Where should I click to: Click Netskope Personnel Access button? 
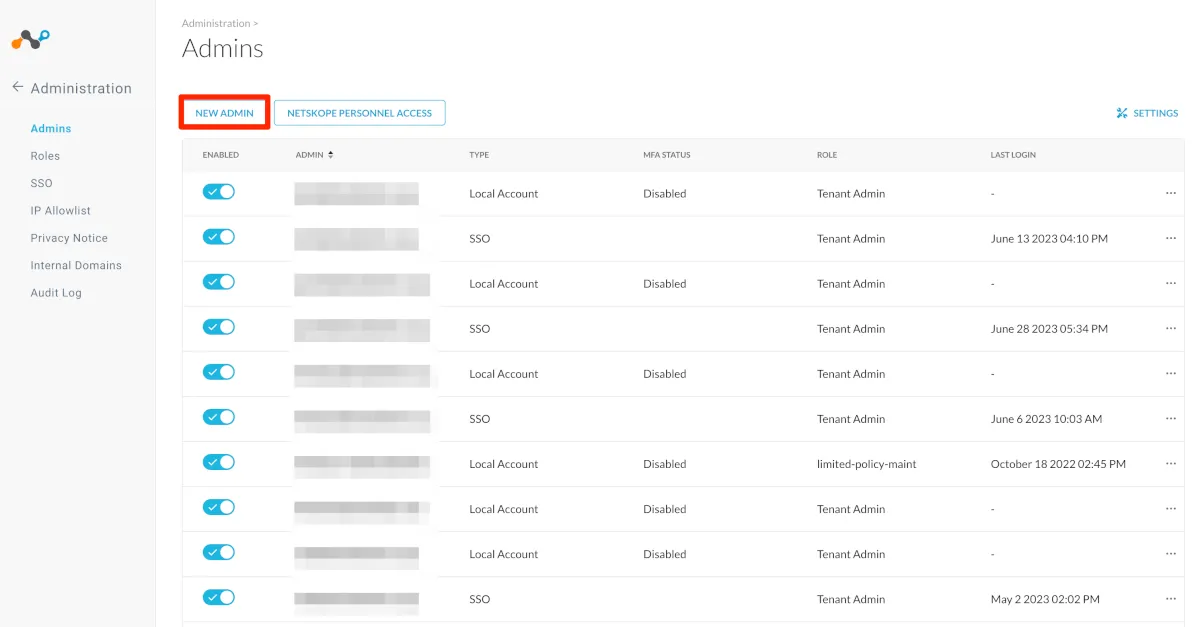tap(359, 113)
